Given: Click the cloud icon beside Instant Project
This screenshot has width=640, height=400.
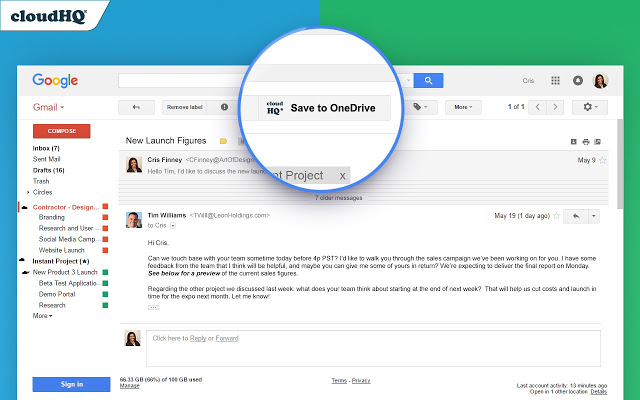Looking at the screenshot, I should [x=22, y=260].
